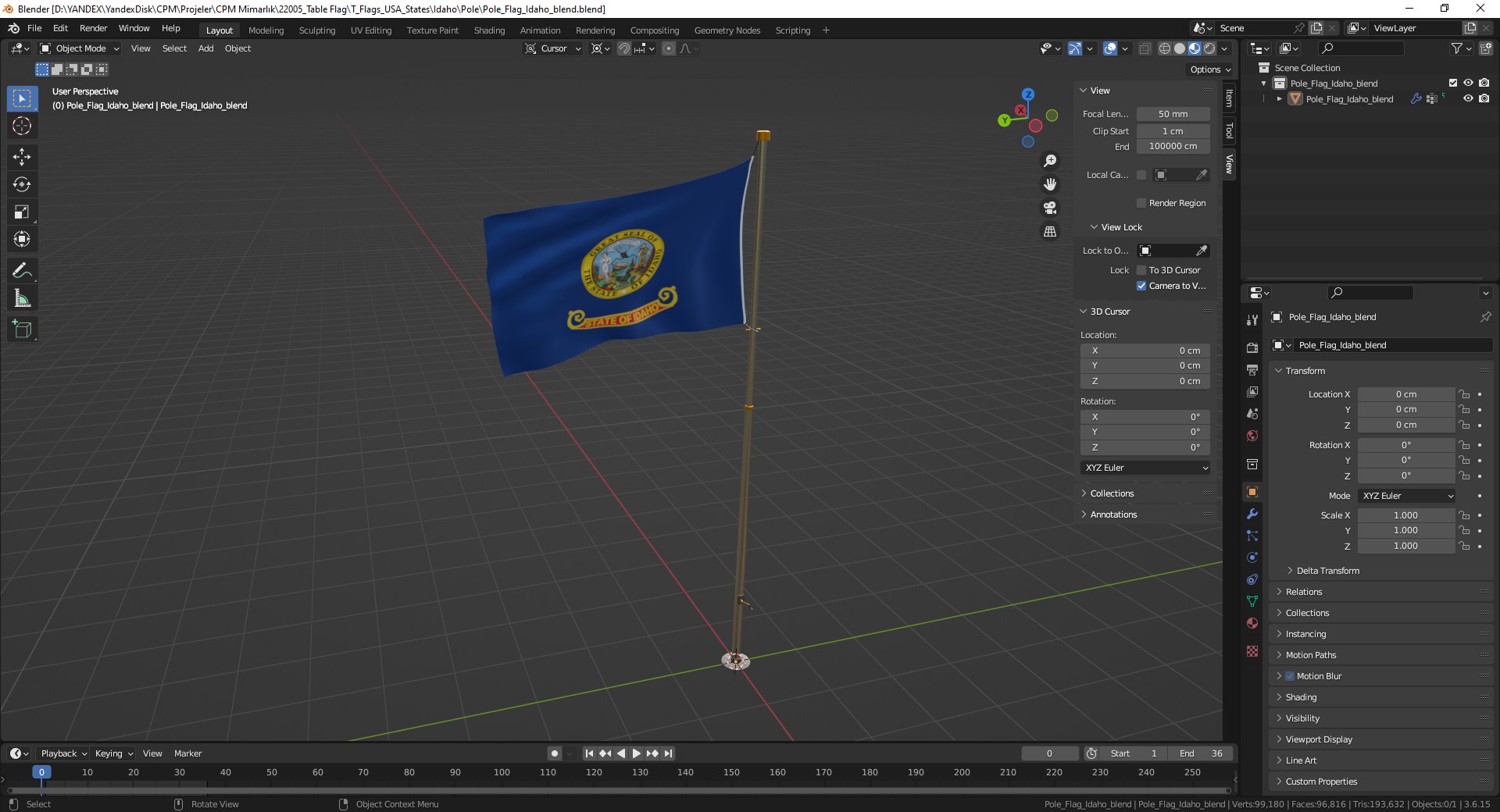Select the Transform tool

[x=22, y=239]
